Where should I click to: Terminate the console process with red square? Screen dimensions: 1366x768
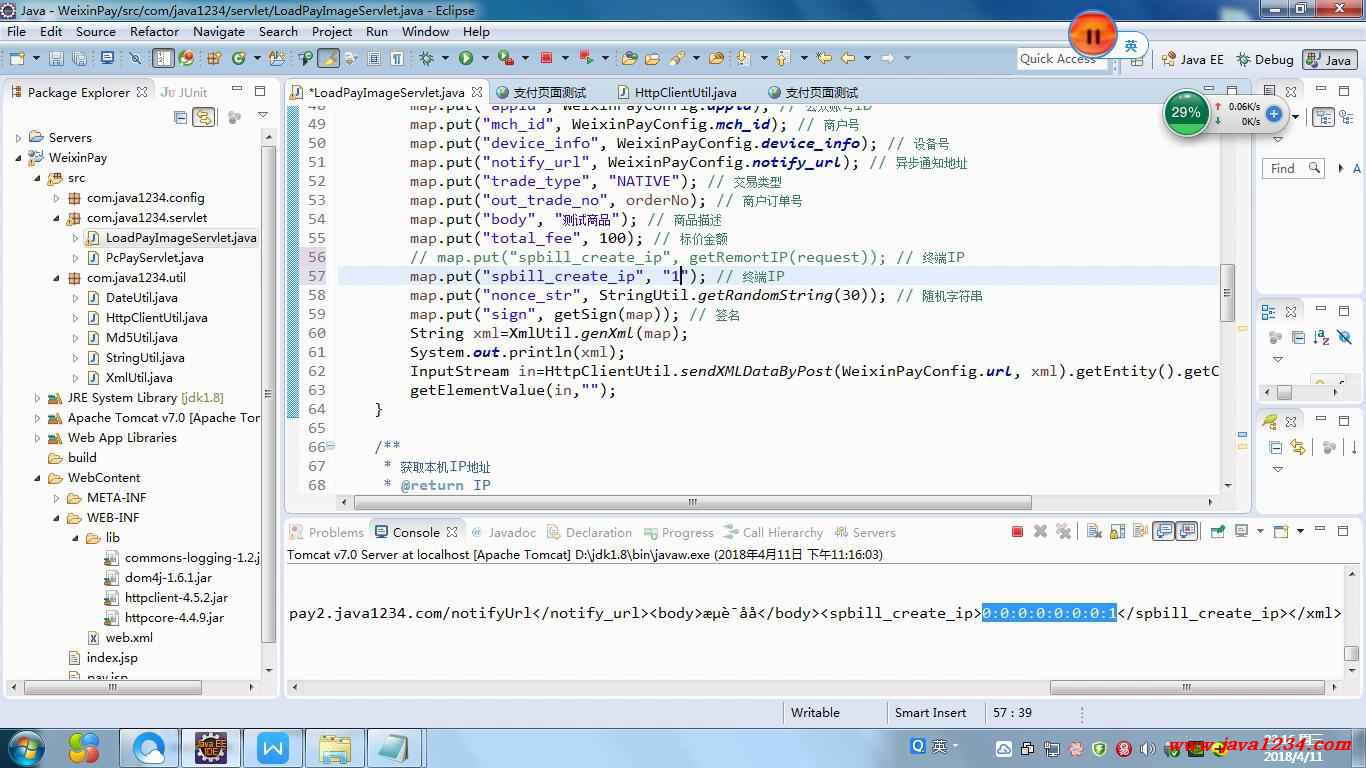[x=1017, y=532]
